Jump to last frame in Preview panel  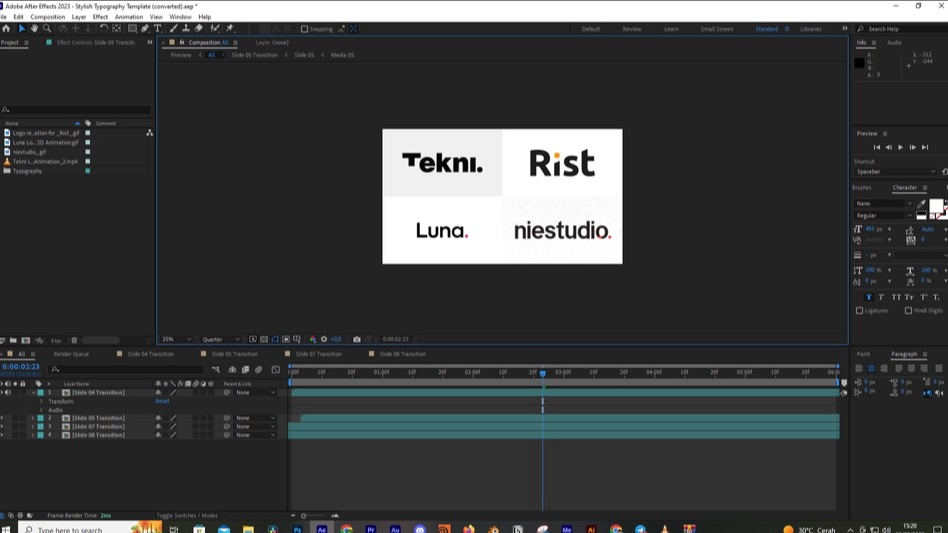[x=925, y=147]
